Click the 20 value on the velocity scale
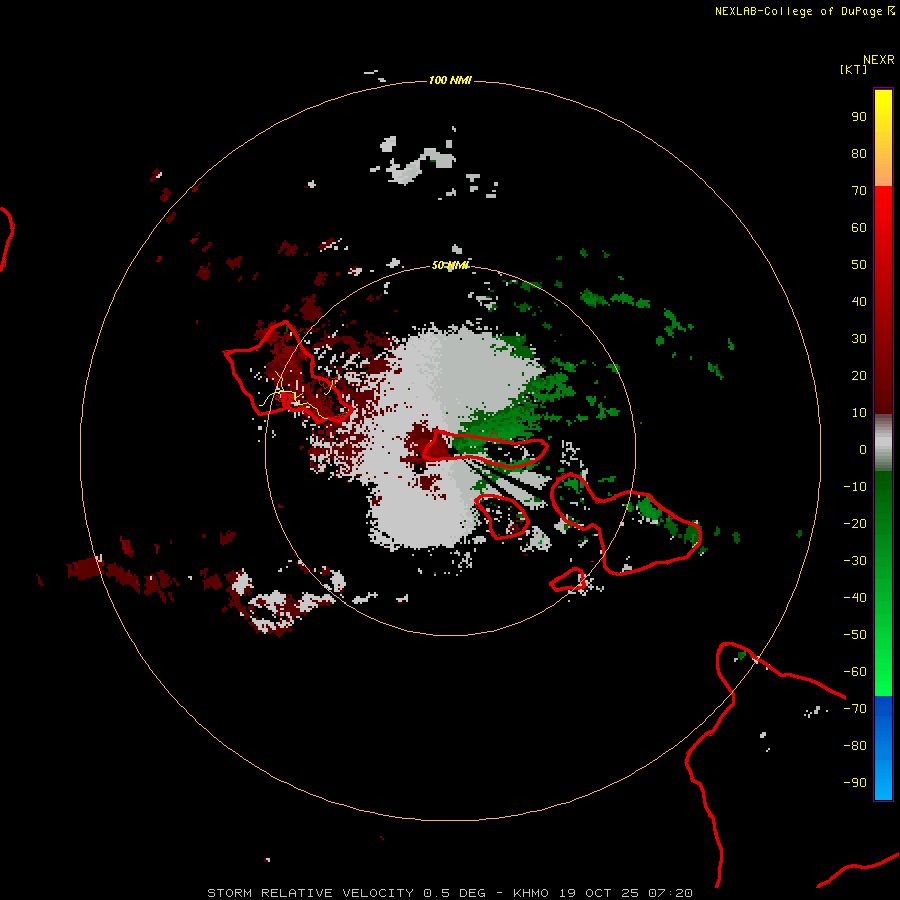This screenshot has width=900, height=900. coord(859,375)
